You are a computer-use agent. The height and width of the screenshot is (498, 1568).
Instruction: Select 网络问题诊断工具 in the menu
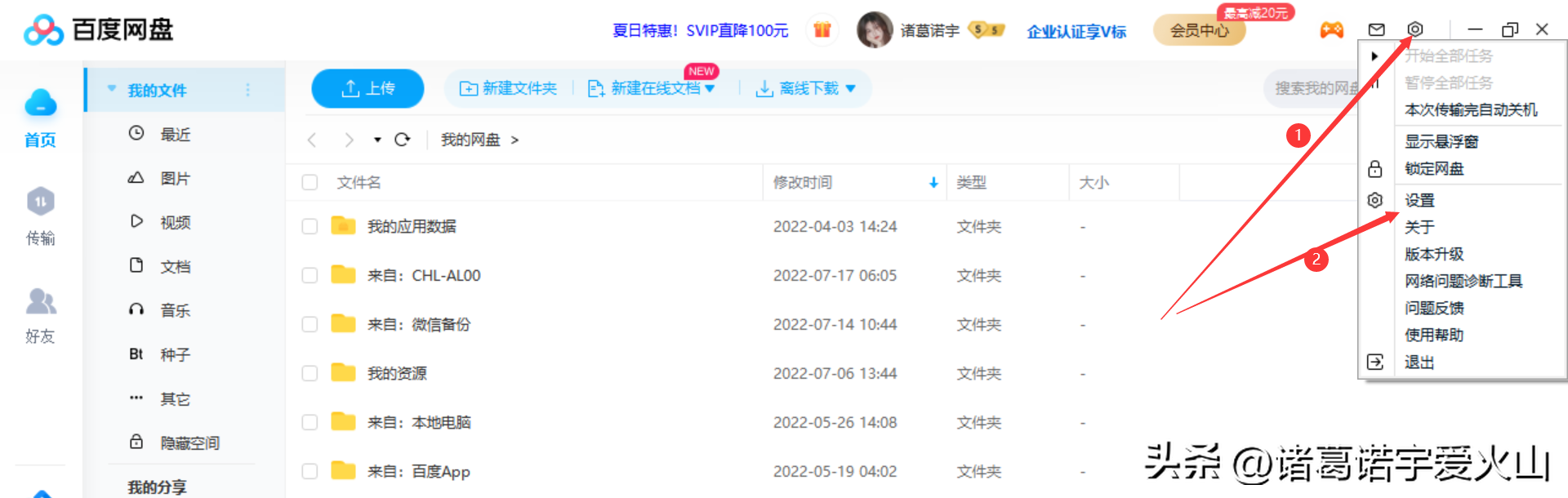tap(1462, 281)
